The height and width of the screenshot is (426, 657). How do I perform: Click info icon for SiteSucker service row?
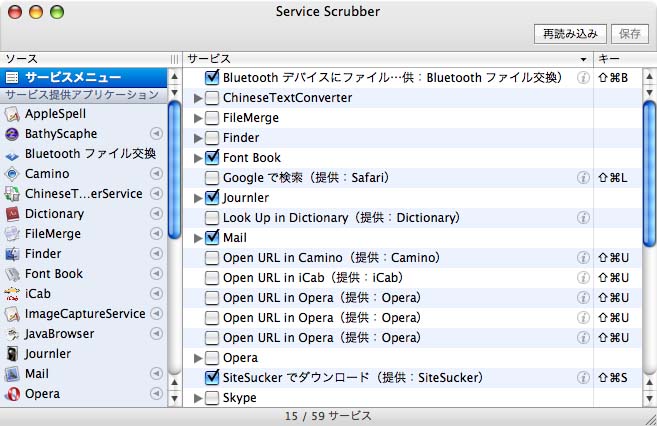click(x=583, y=378)
